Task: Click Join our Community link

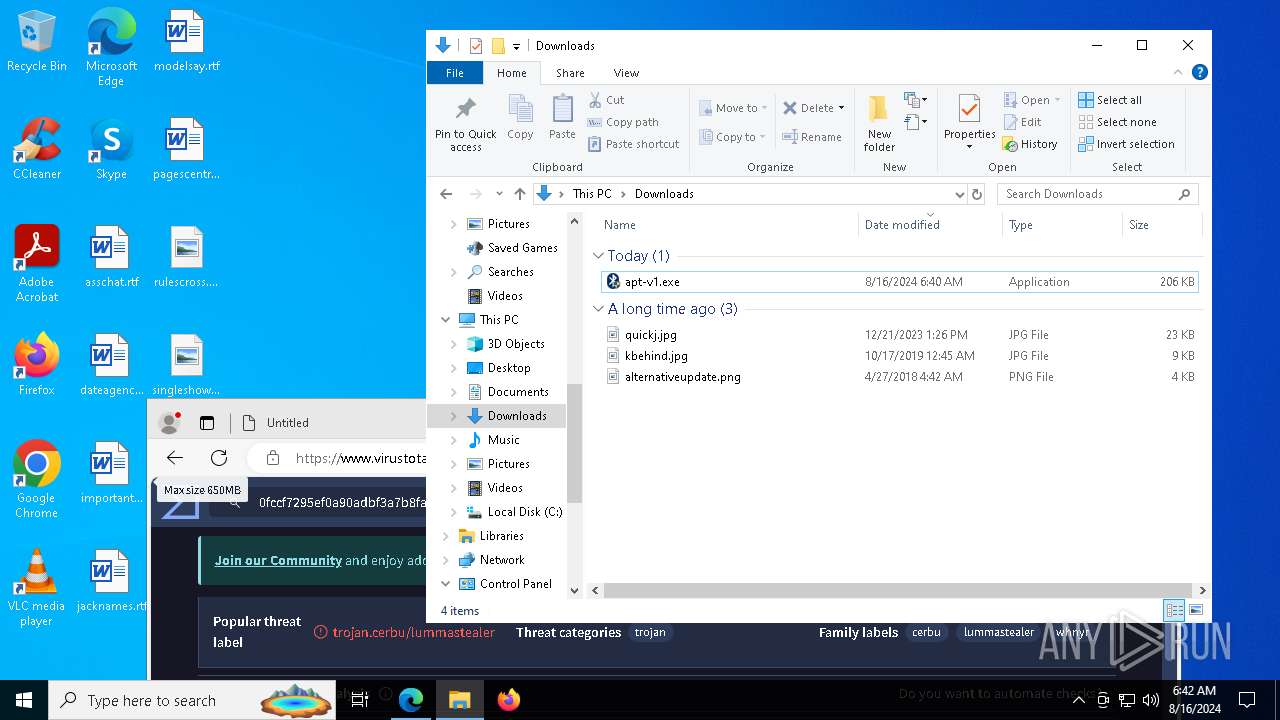Action: [278, 560]
